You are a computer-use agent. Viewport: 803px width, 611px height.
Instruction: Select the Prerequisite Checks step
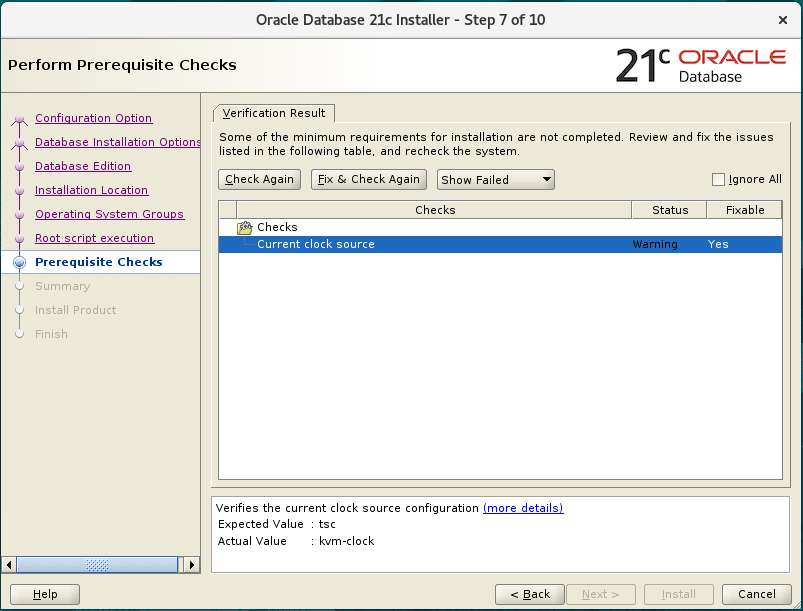[x=99, y=262]
